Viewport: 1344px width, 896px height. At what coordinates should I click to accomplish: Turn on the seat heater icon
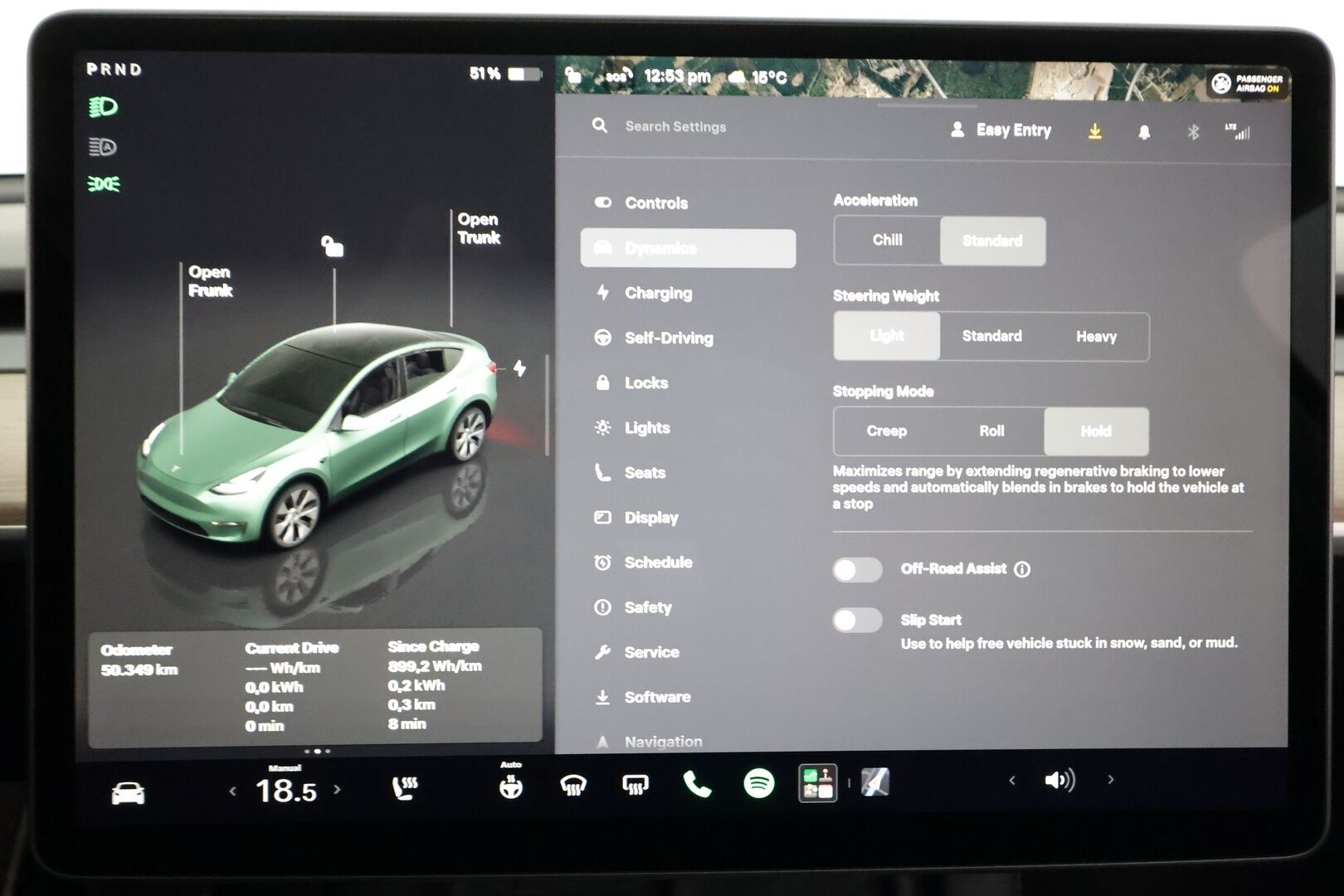click(x=405, y=787)
